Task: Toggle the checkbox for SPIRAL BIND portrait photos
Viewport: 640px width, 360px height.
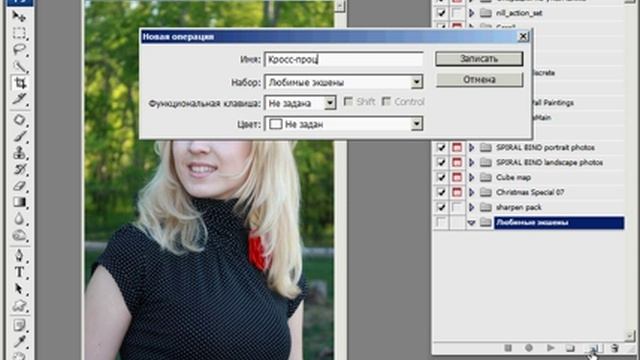Action: (x=441, y=147)
